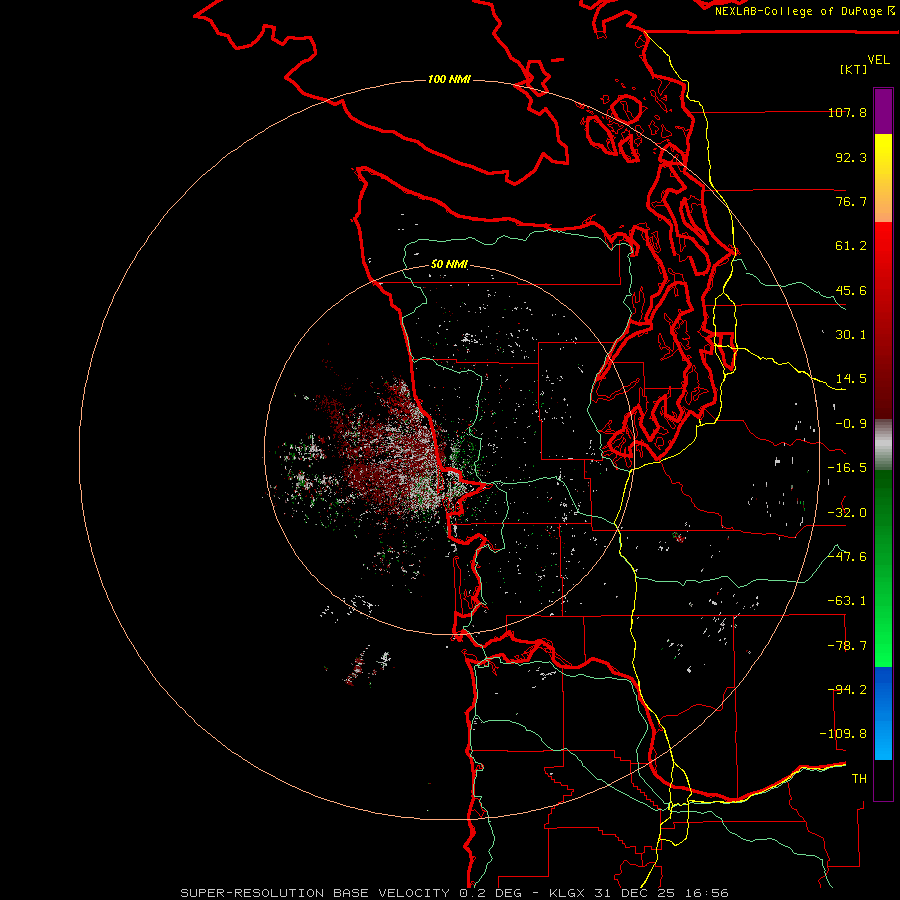900x900 pixels.
Task: Select the 92.3 legend value
Action: (x=851, y=157)
